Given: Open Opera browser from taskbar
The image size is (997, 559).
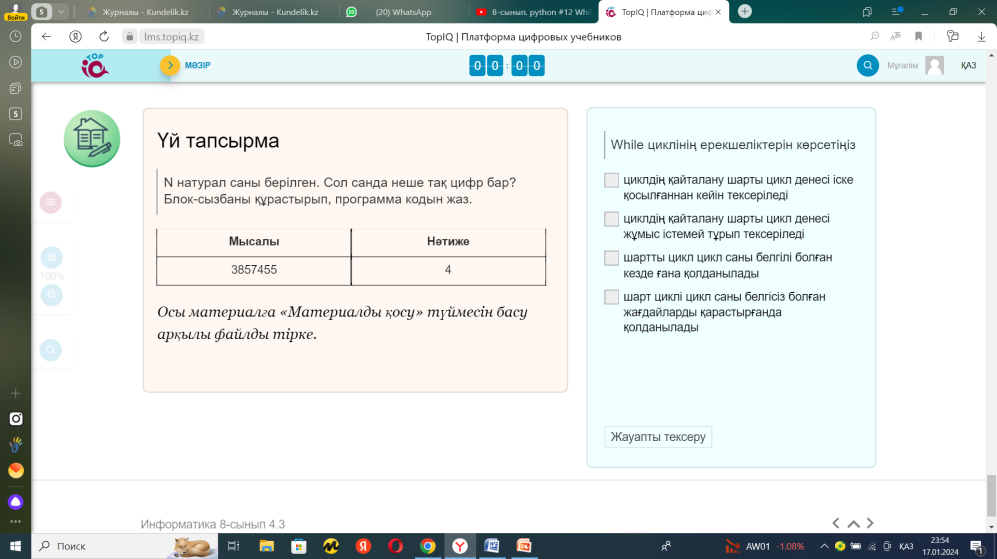Looking at the screenshot, I should point(395,546).
